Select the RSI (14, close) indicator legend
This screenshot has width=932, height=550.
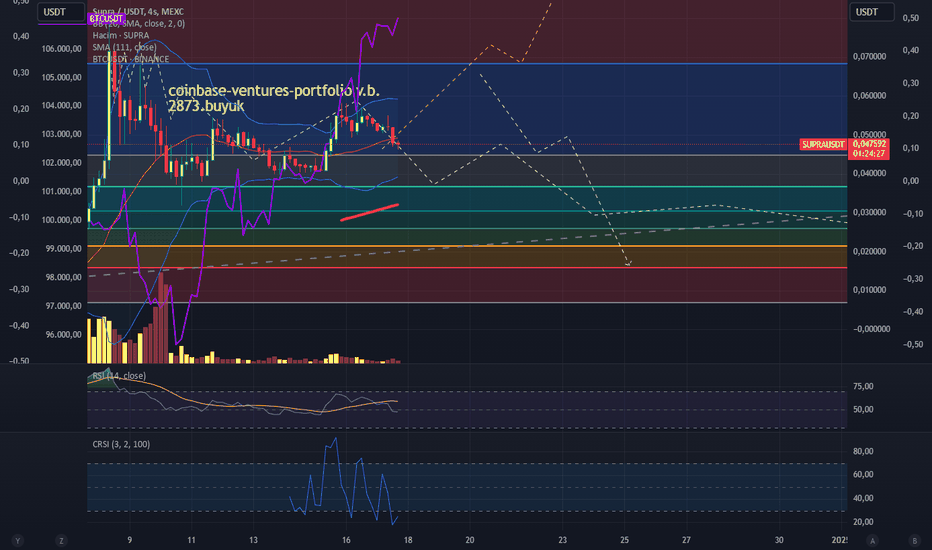coord(119,376)
